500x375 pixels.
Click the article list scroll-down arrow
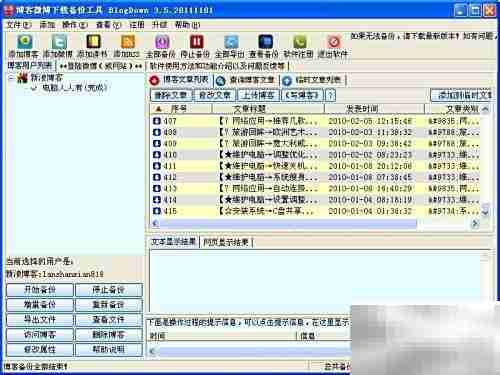(485, 212)
